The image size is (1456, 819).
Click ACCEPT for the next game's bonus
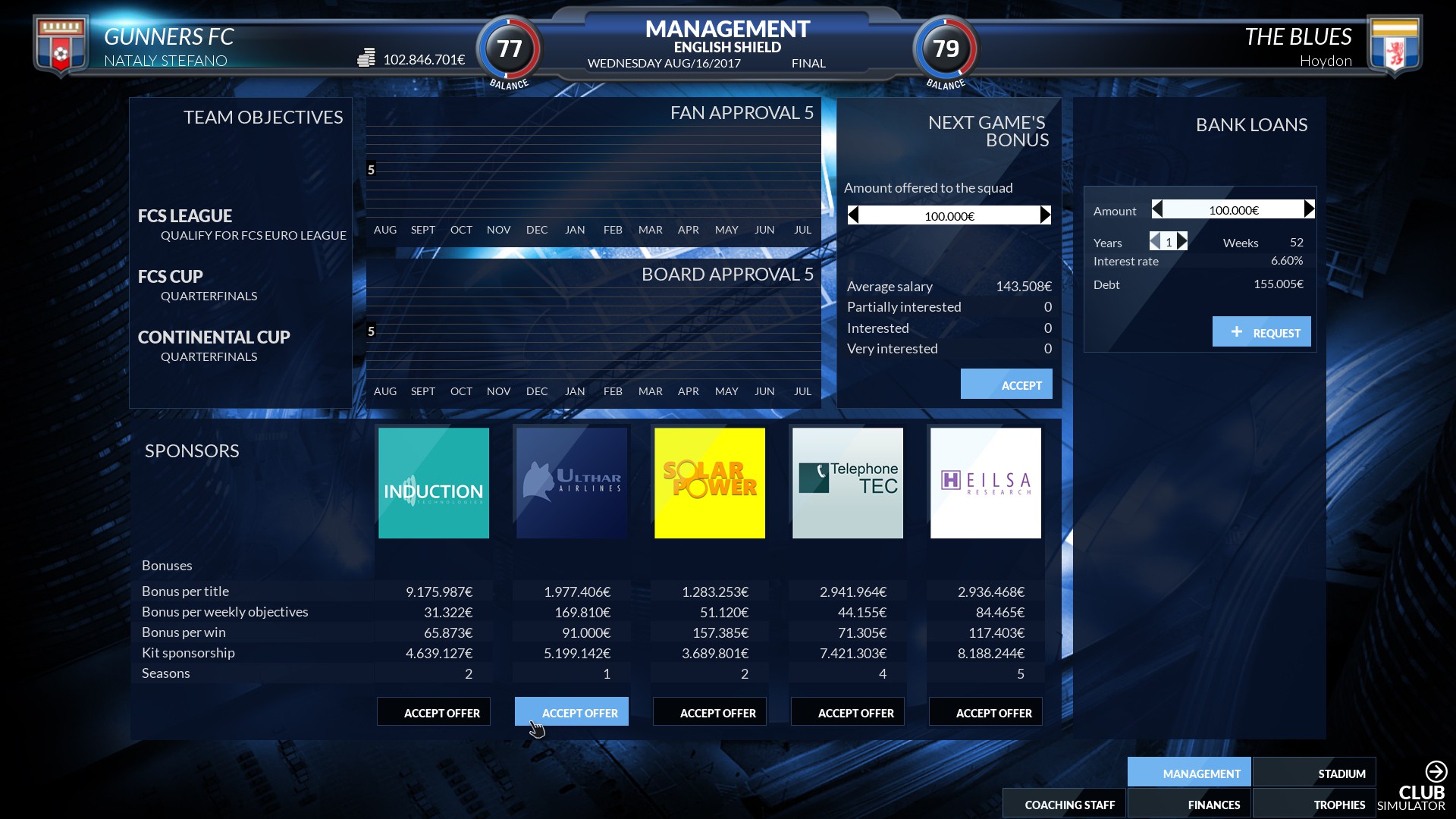pyautogui.click(x=1006, y=384)
